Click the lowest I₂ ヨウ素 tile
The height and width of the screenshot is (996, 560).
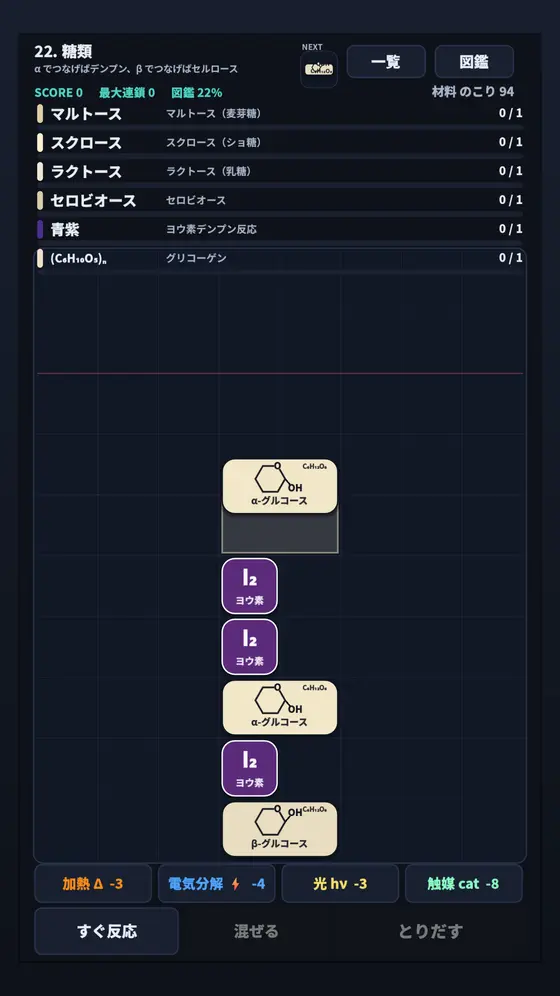tap(250, 769)
